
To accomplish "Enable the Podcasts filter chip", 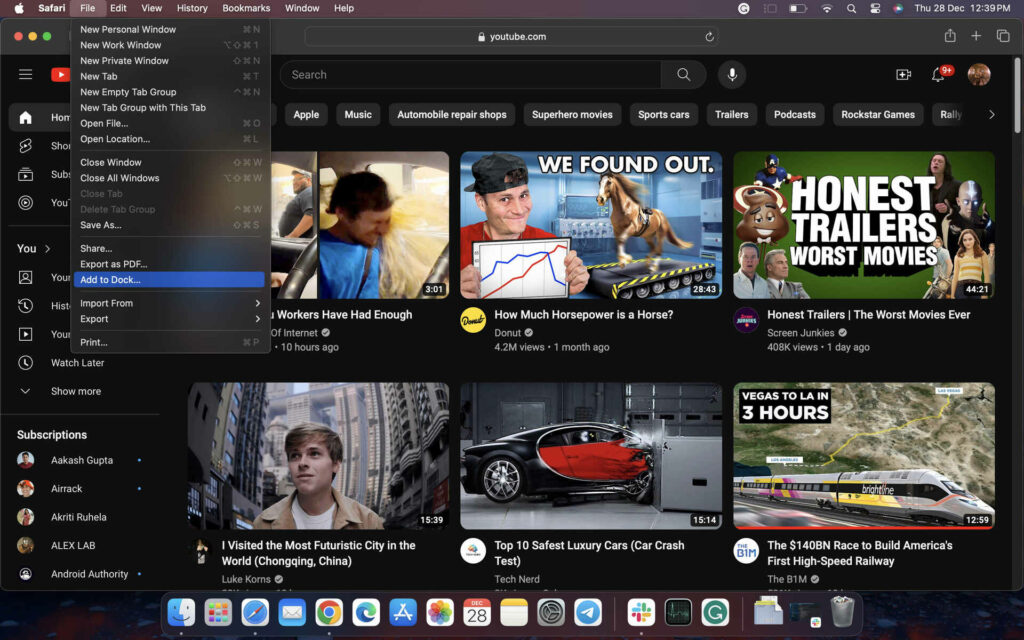I will 794,114.
